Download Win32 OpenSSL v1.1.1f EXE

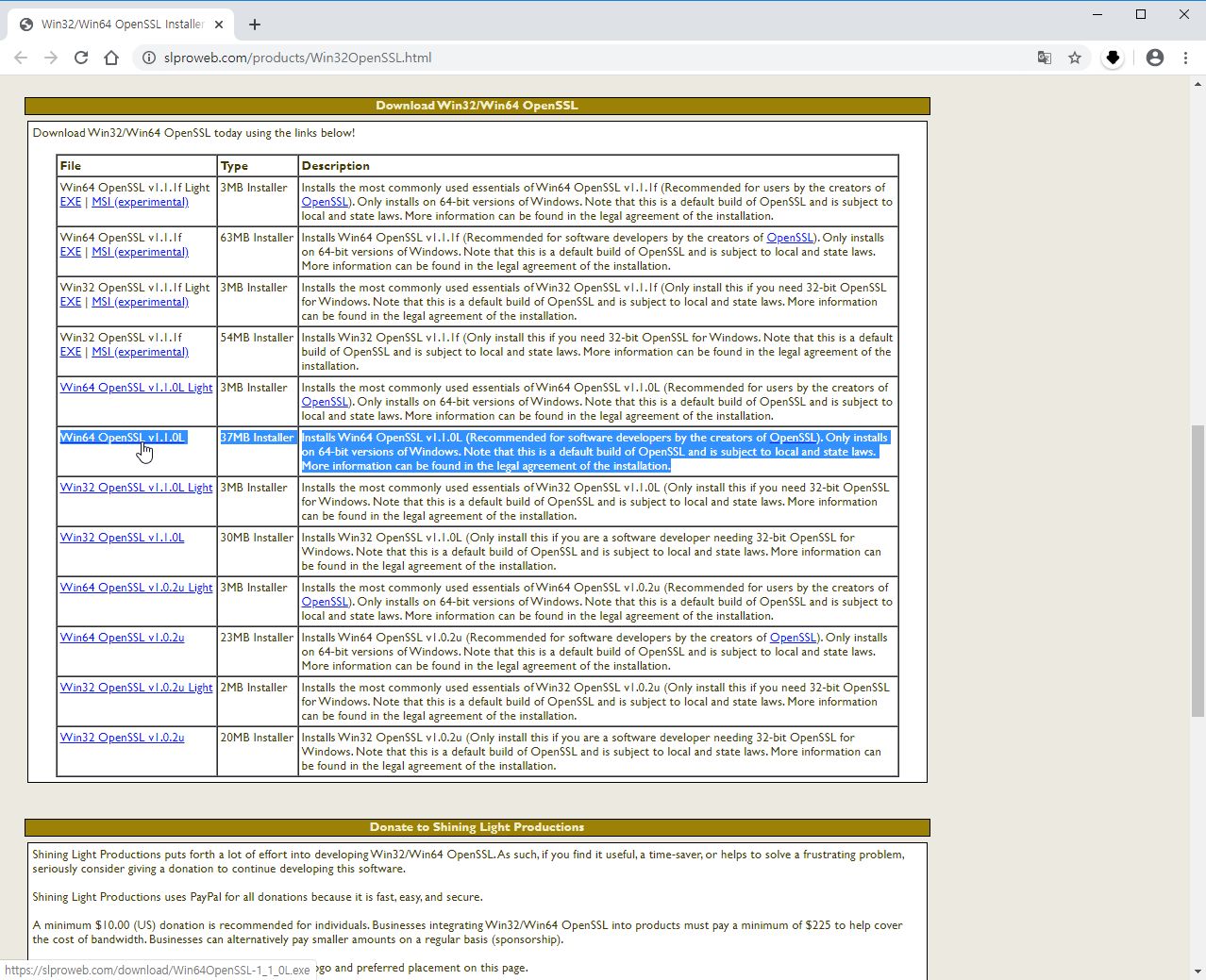pyautogui.click(x=71, y=352)
